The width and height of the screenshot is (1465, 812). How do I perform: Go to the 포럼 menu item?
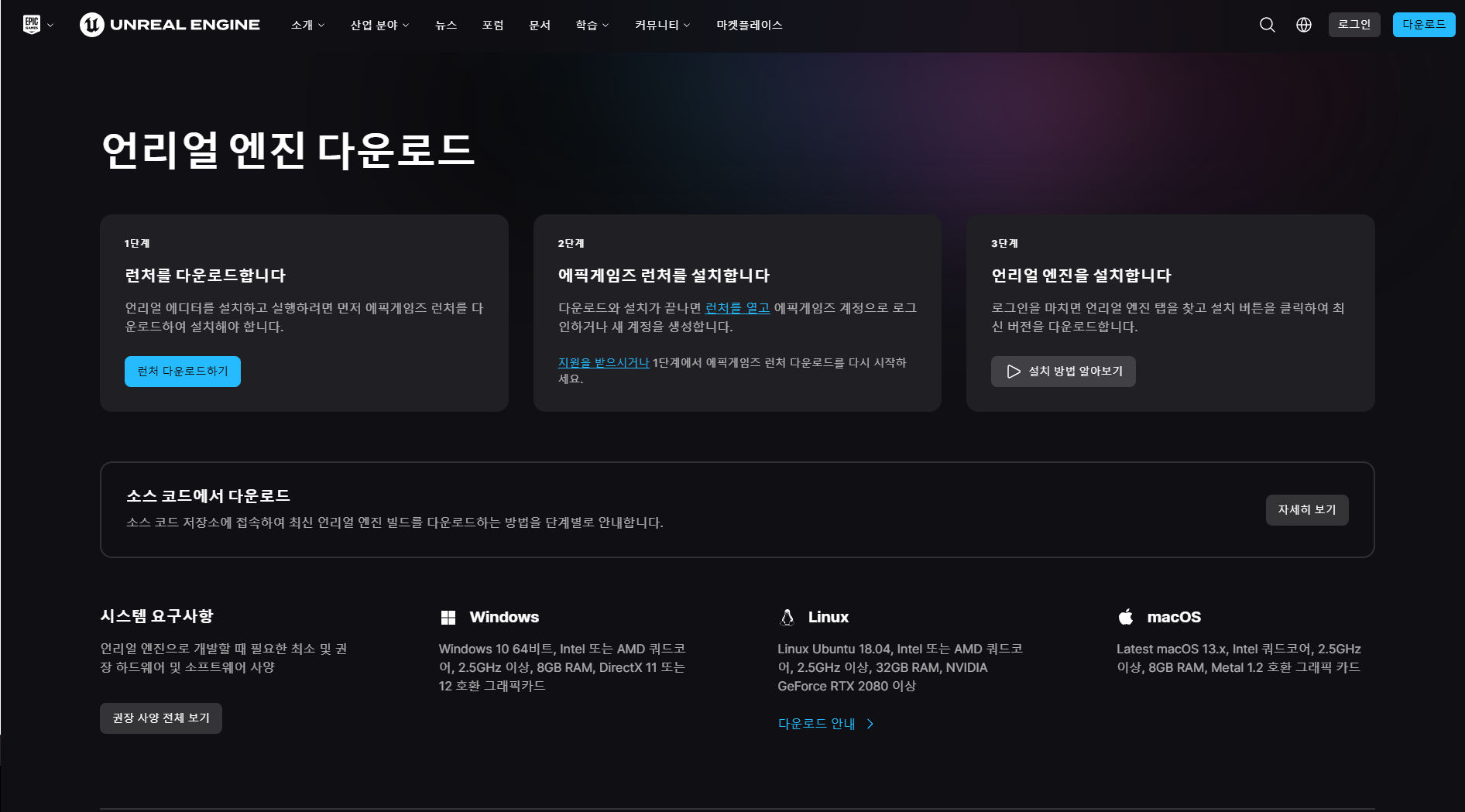493,25
